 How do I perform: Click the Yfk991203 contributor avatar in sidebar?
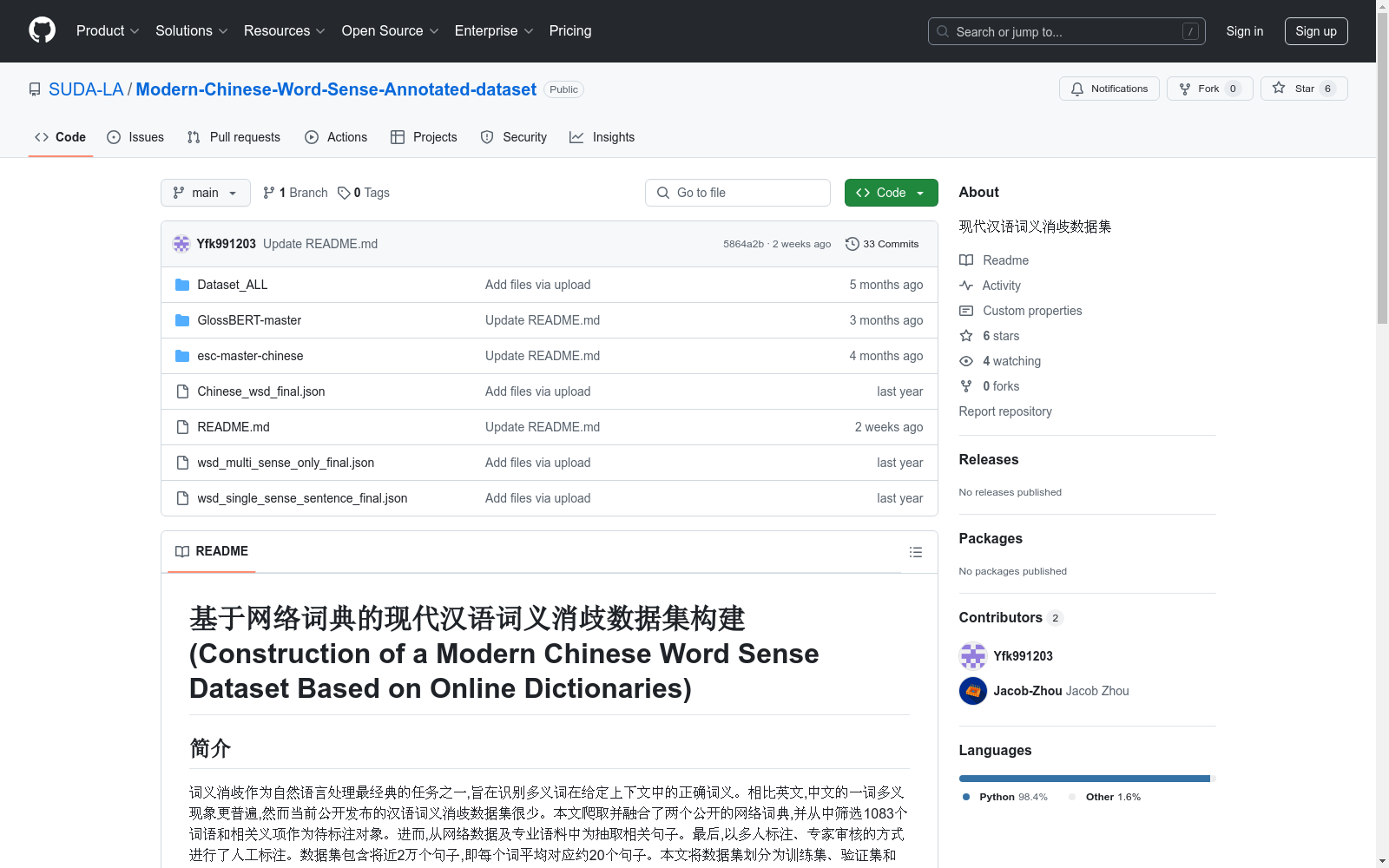click(973, 656)
